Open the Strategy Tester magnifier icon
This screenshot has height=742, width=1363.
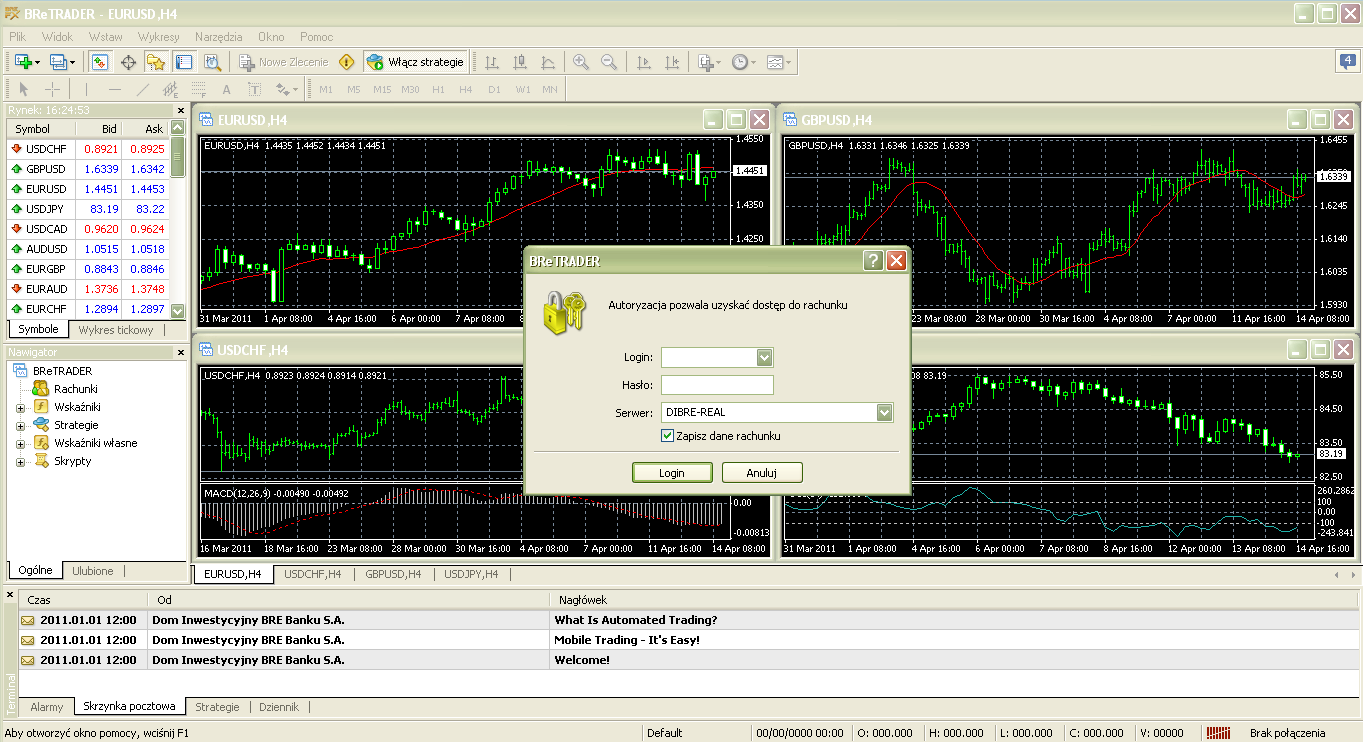(x=212, y=62)
